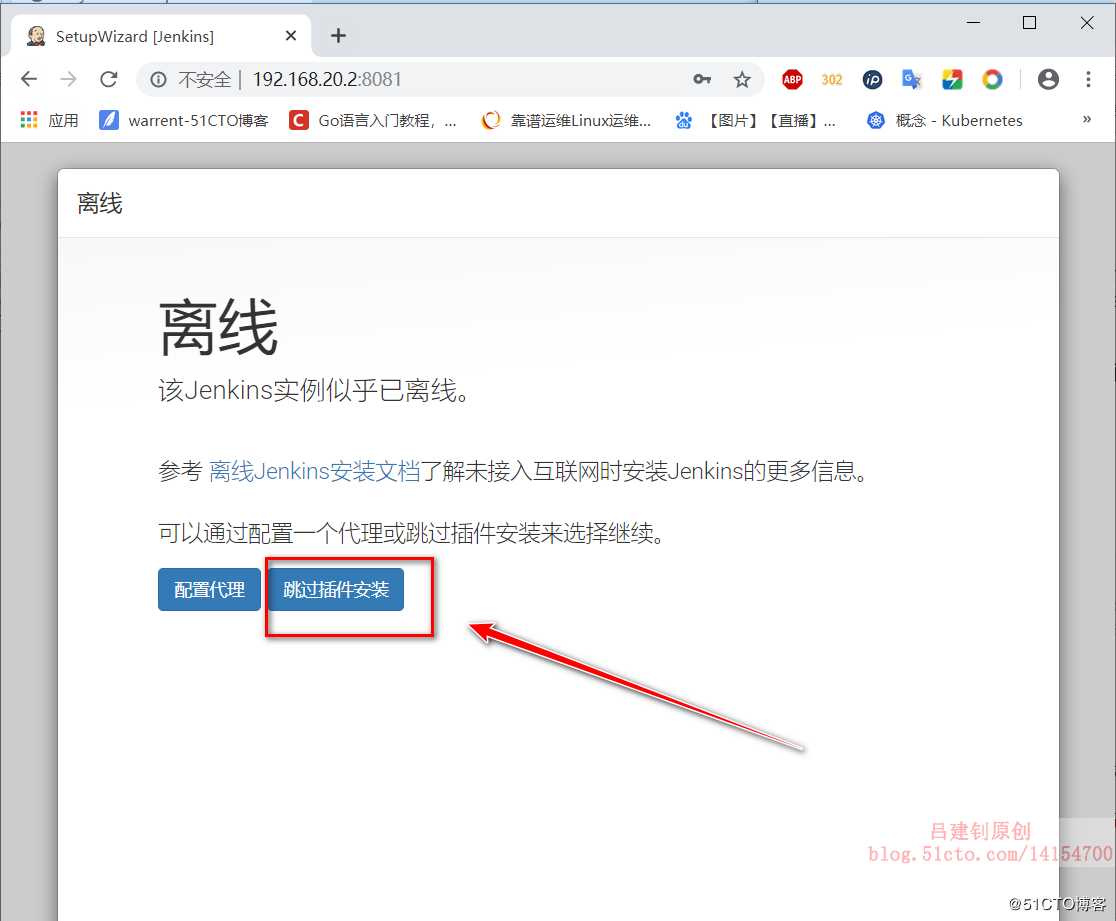The image size is (1116, 921).
Task: Click the browser forward arrow
Action: coord(68,79)
